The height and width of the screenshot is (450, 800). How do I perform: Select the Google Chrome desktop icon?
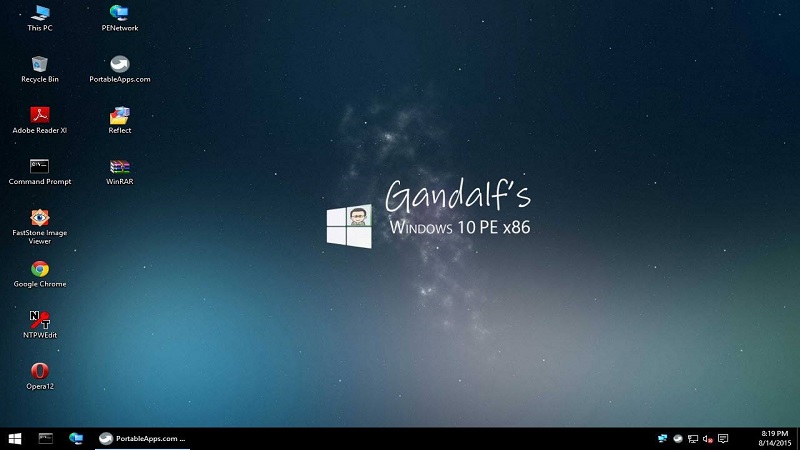[40, 274]
